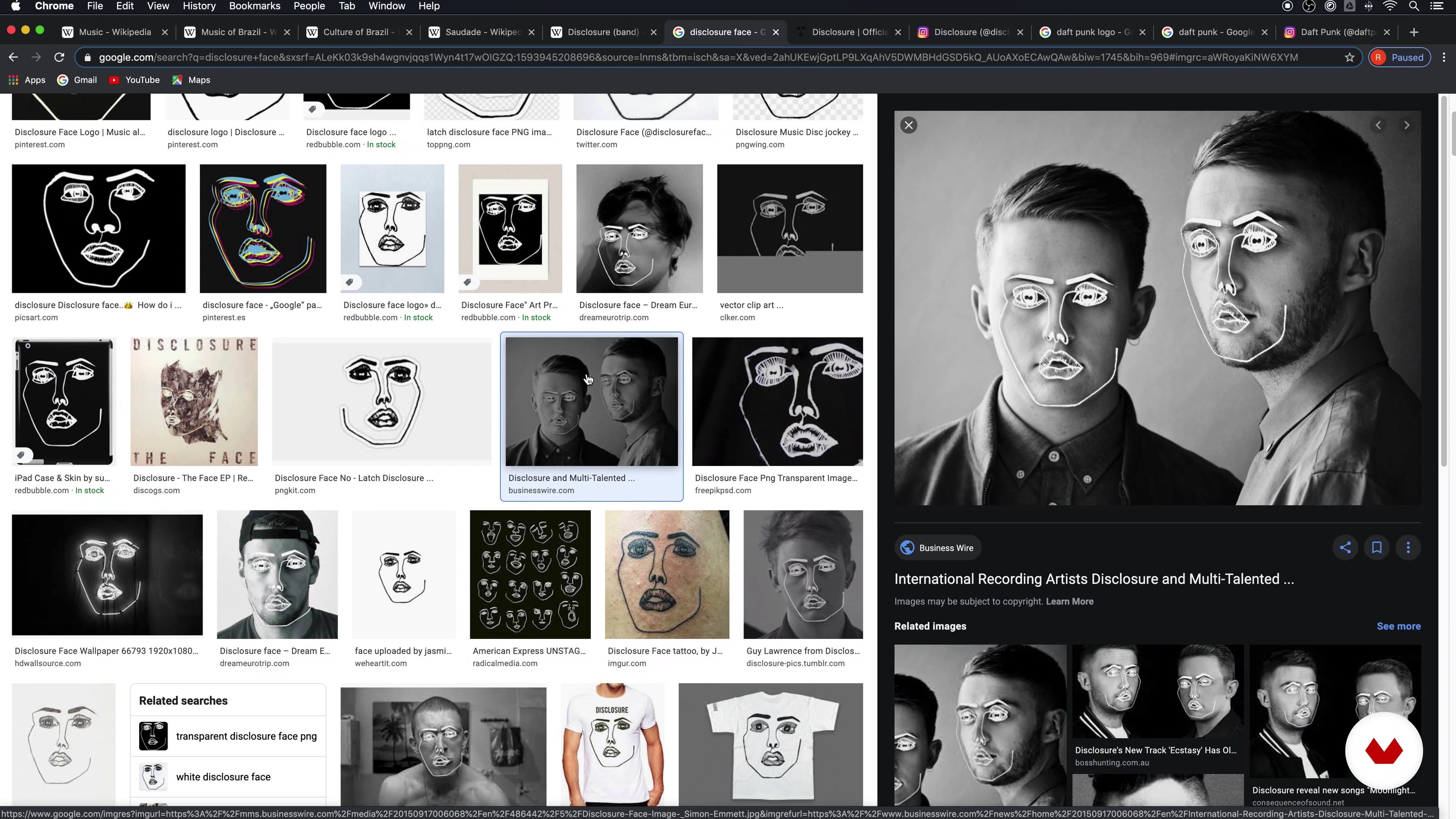Switch to Disclosure (band) Wikipedia tab

604,32
